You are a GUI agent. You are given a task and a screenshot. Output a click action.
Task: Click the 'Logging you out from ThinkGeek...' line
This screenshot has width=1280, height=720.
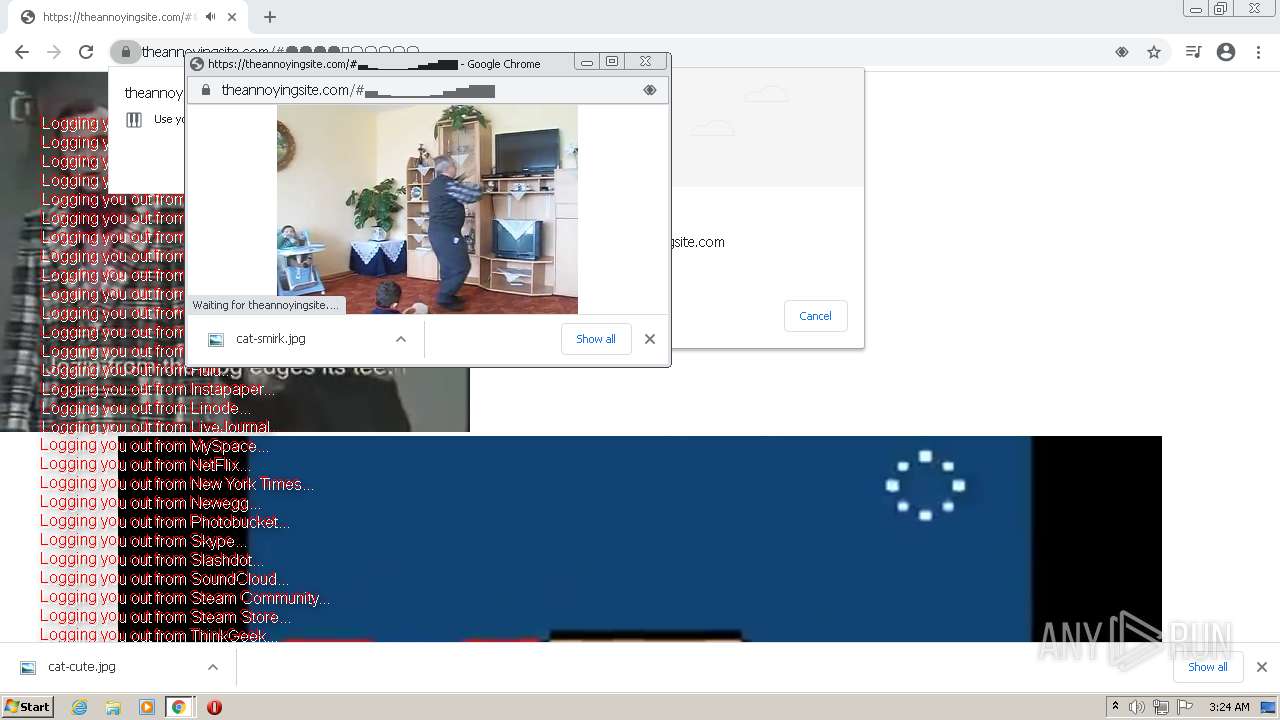[x=158, y=635]
